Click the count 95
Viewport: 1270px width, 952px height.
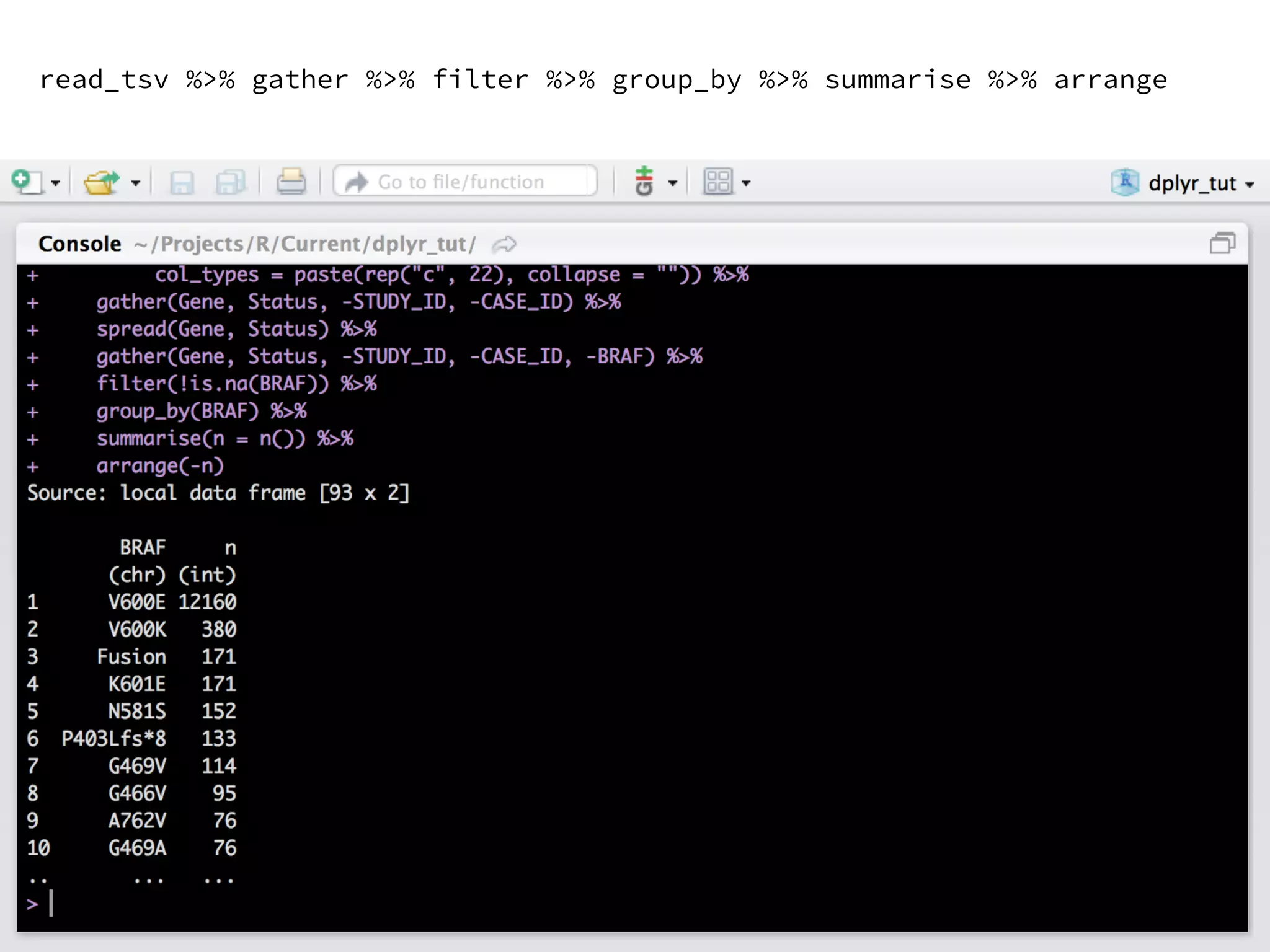(x=224, y=793)
